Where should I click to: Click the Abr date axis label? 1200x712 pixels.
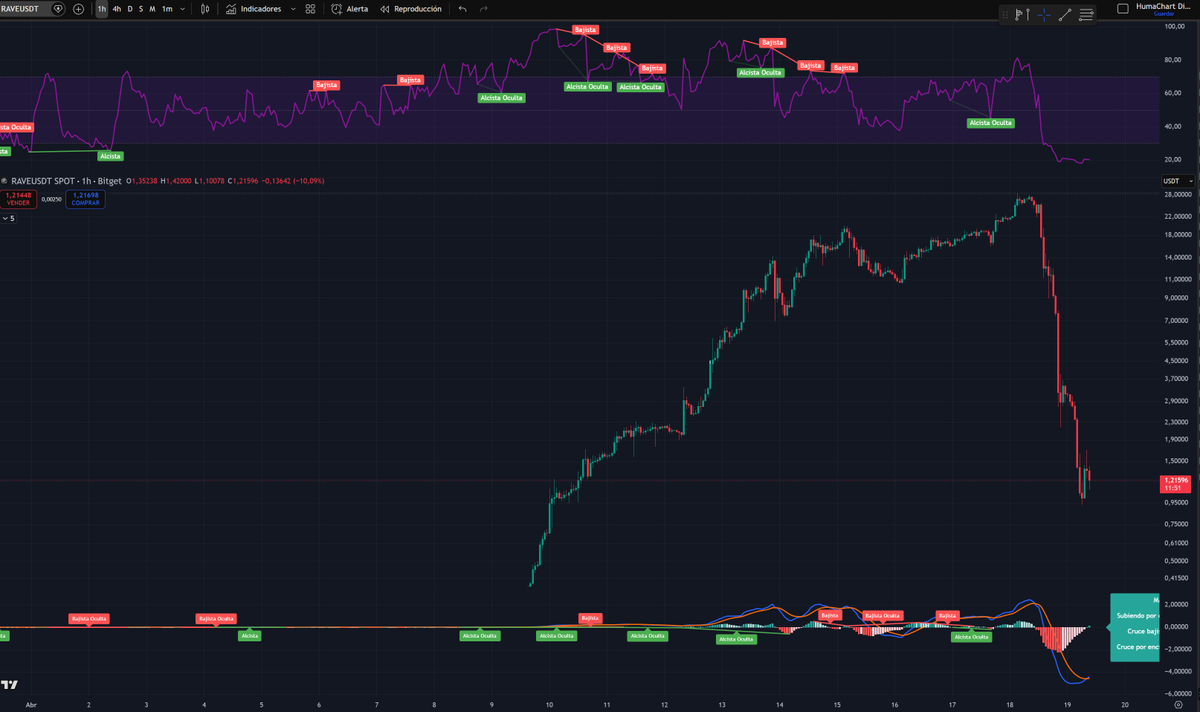click(x=31, y=704)
